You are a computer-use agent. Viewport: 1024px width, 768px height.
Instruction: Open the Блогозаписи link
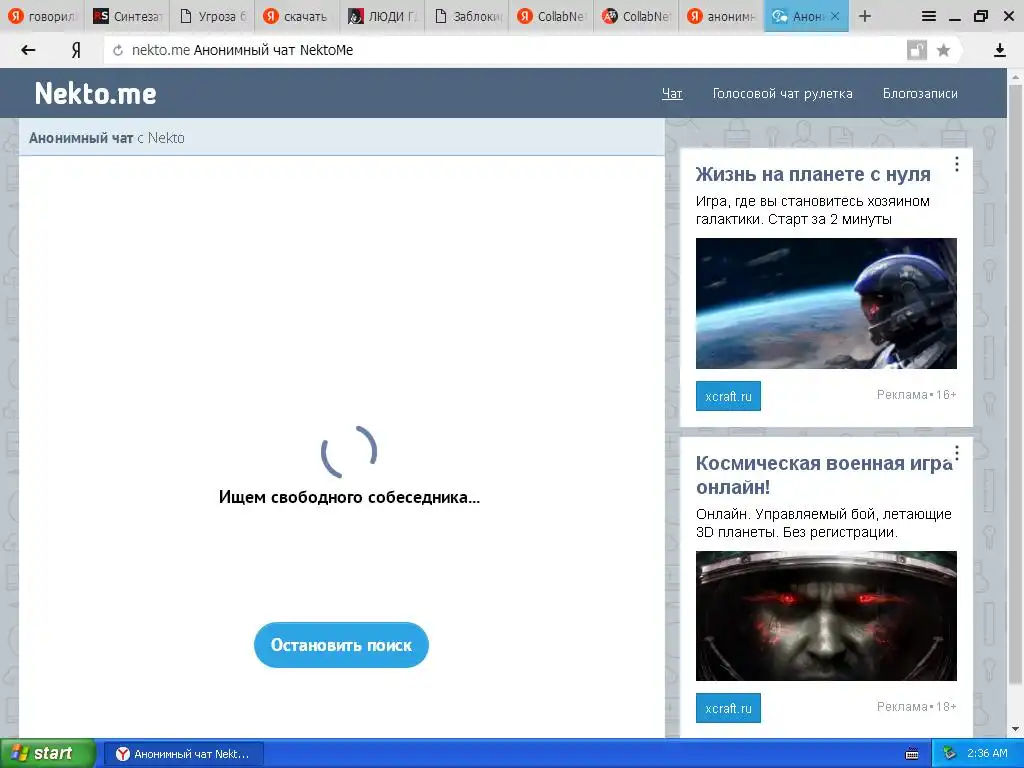coord(920,93)
